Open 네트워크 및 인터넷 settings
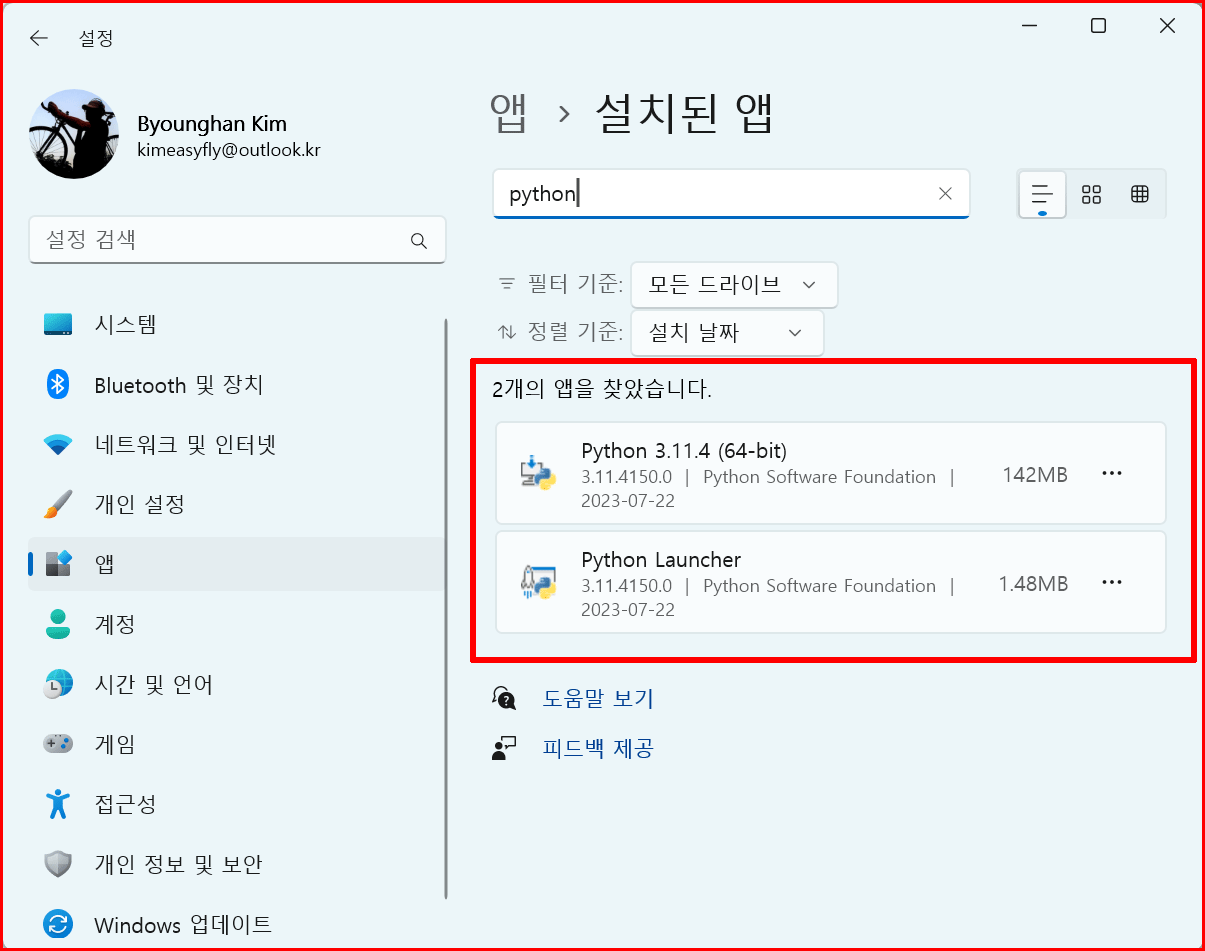Image resolution: width=1205 pixels, height=951 pixels. [236, 445]
